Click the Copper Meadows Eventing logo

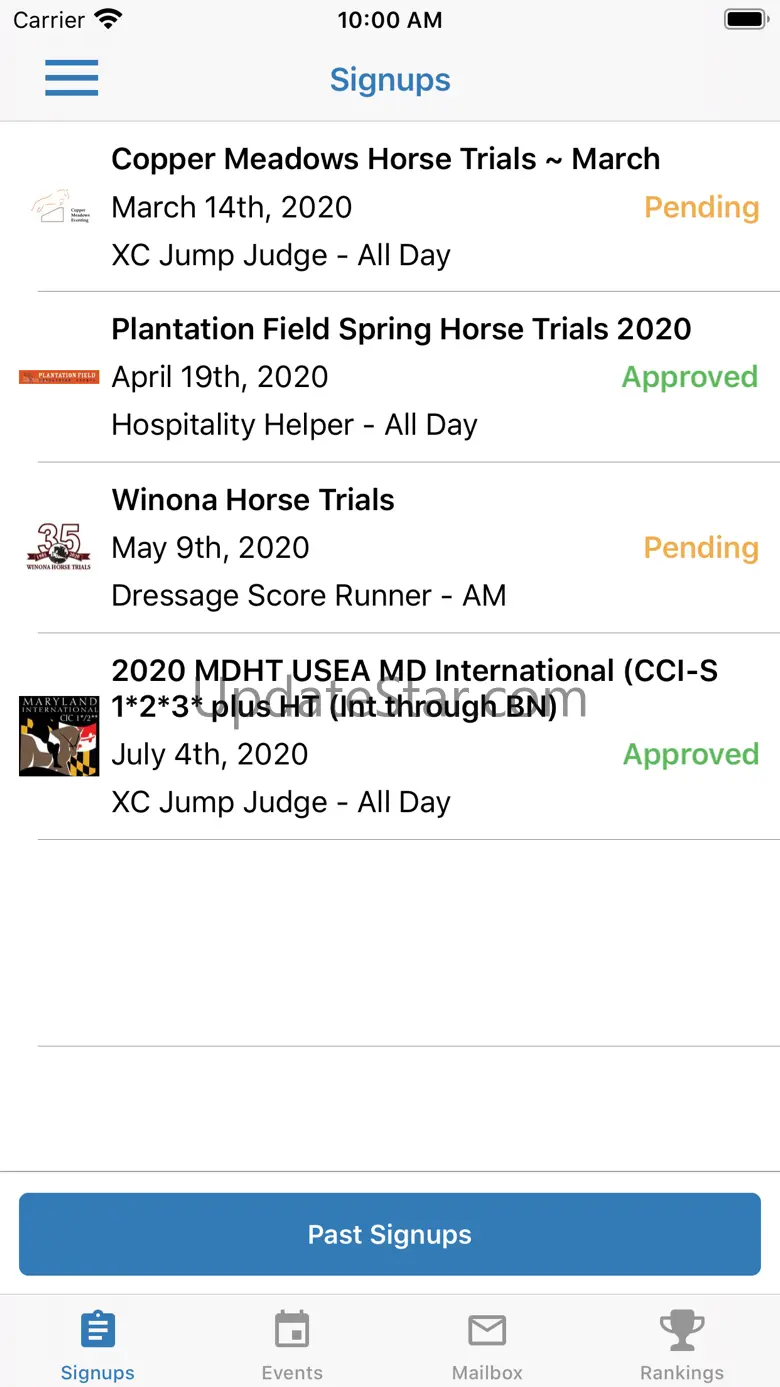click(x=60, y=207)
